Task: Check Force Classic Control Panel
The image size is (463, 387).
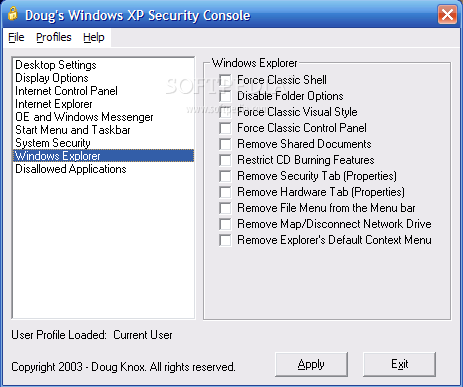Action: [225, 128]
